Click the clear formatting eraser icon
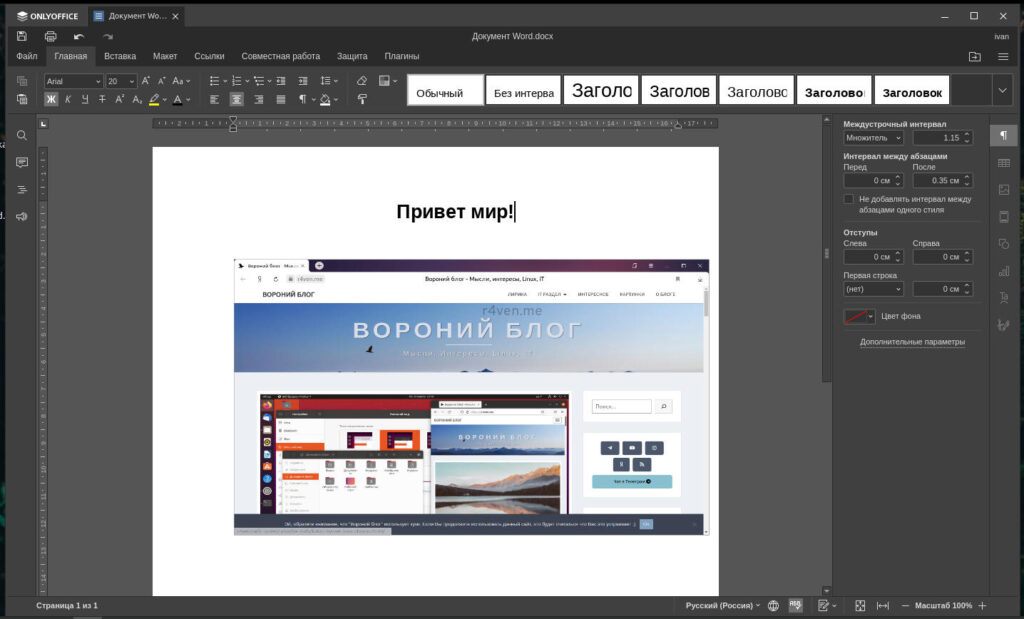This screenshot has width=1024, height=619. pos(362,81)
